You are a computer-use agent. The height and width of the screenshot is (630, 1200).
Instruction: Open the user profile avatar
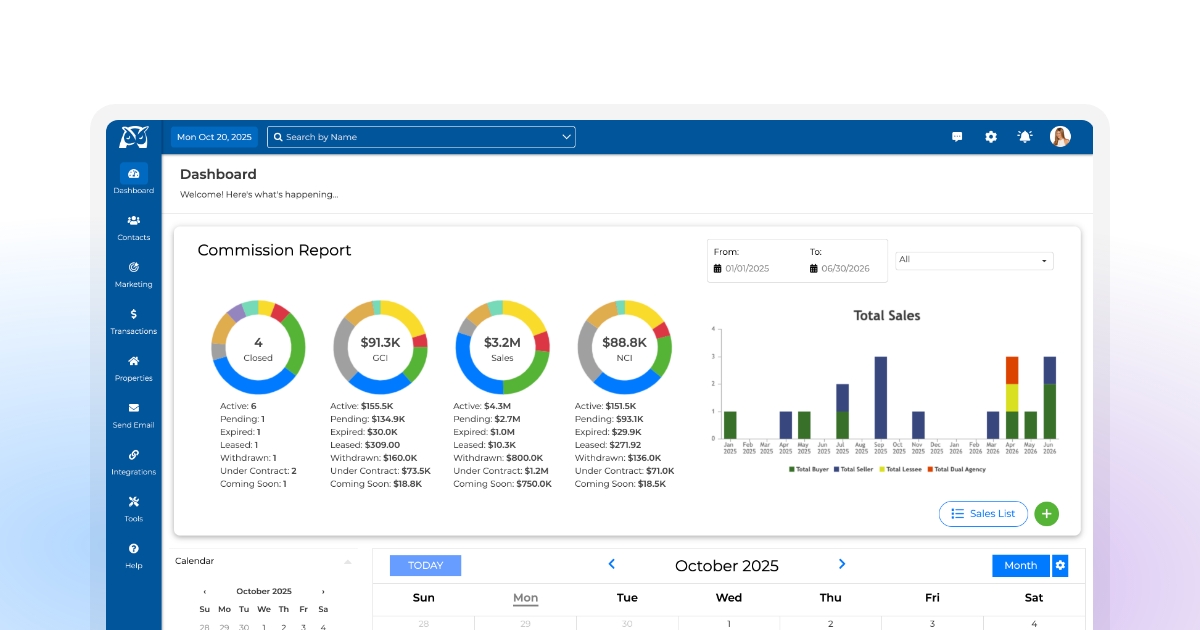pos(1060,137)
